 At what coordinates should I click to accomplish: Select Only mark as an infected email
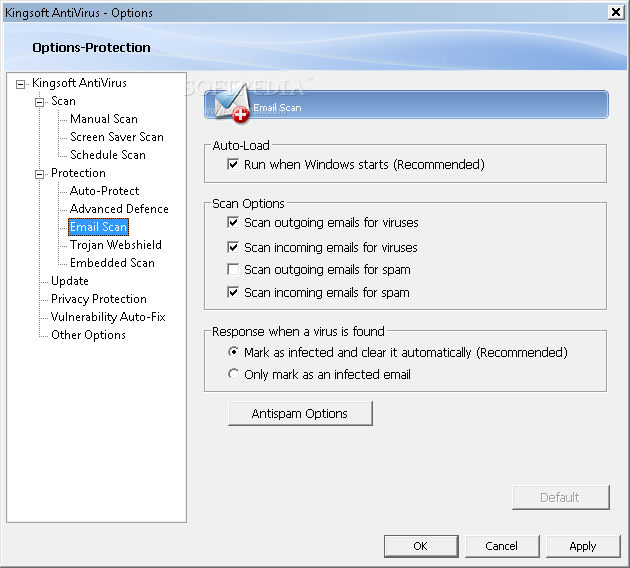click(x=233, y=374)
